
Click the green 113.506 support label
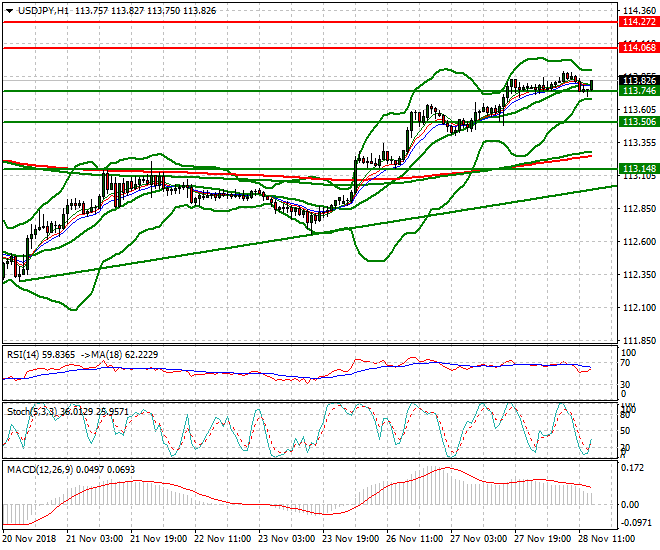click(x=639, y=122)
